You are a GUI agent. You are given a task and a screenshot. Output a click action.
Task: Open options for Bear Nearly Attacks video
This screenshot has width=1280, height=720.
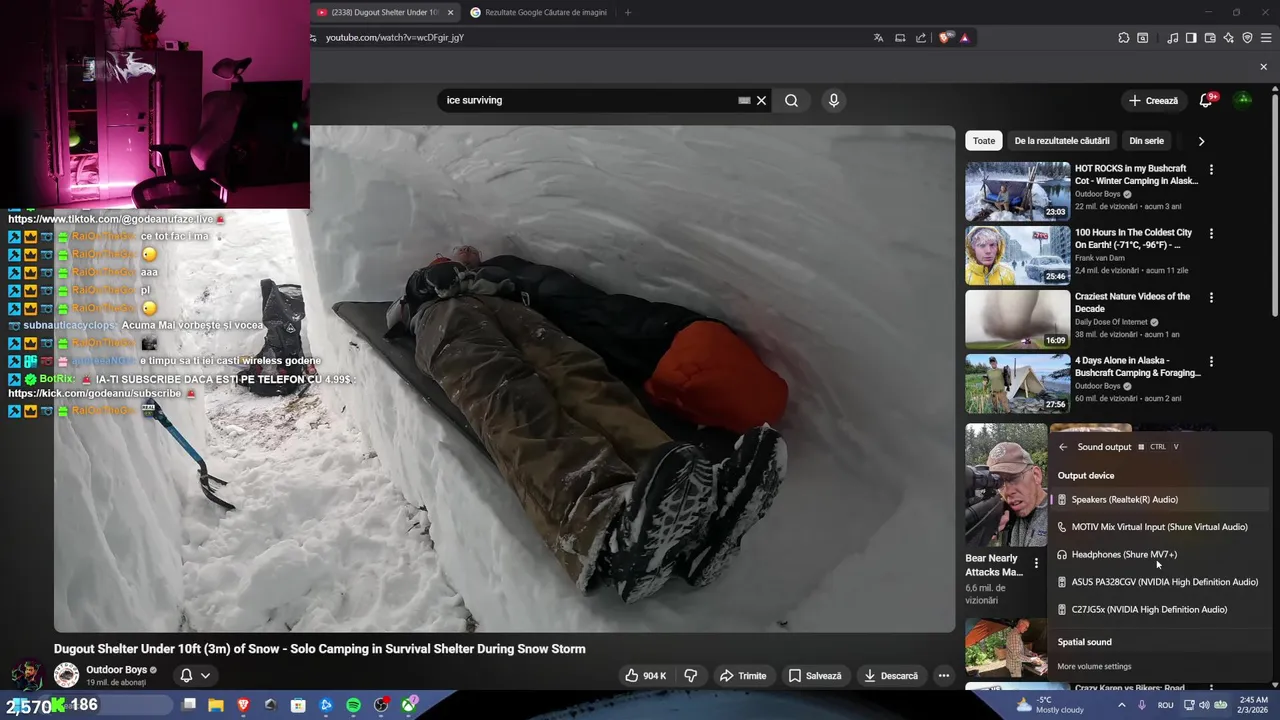coord(1036,564)
